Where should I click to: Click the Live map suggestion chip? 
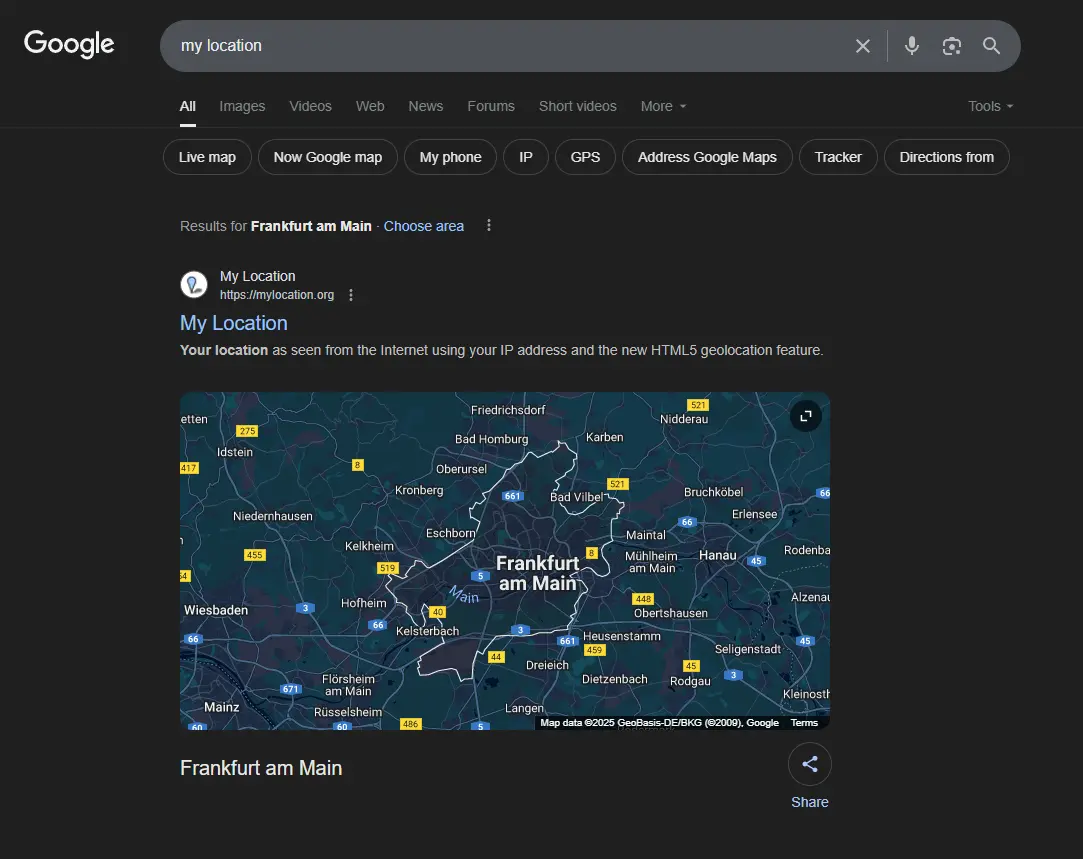pyautogui.click(x=207, y=157)
